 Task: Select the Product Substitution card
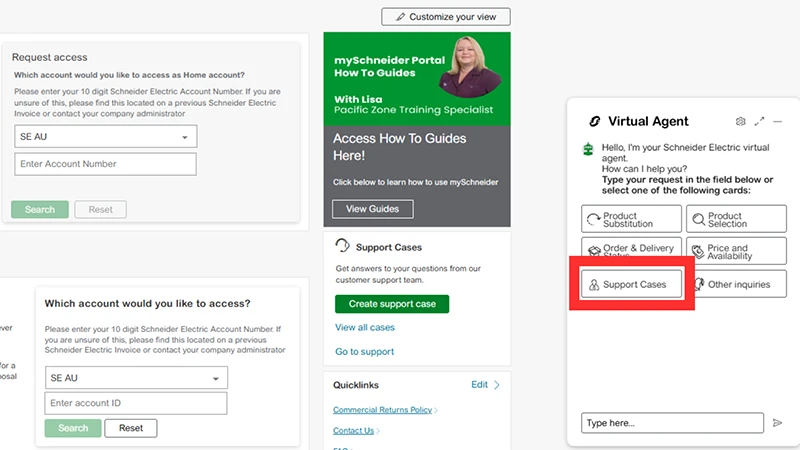(631, 219)
